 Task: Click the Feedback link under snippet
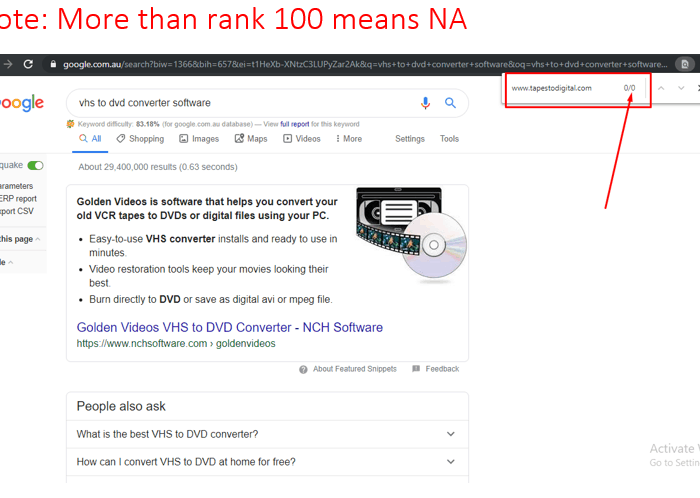[x=442, y=369]
